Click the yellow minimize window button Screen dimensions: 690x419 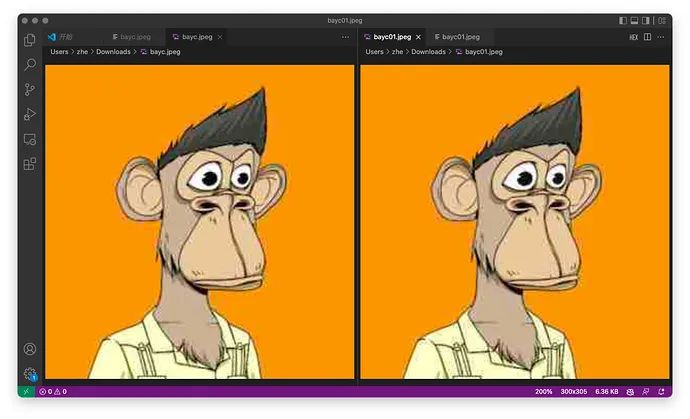pos(35,20)
